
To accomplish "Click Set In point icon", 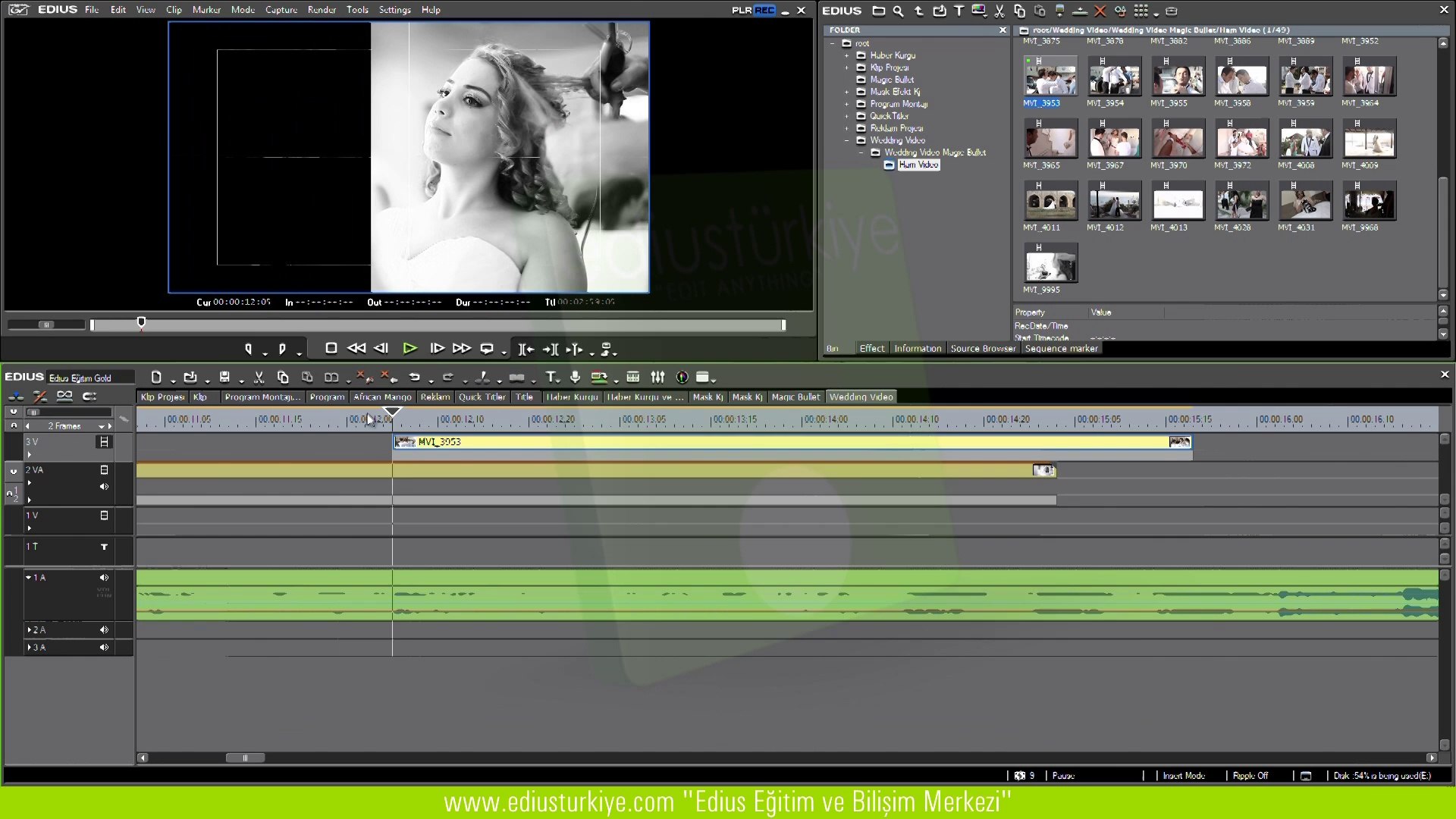I will pyautogui.click(x=248, y=349).
